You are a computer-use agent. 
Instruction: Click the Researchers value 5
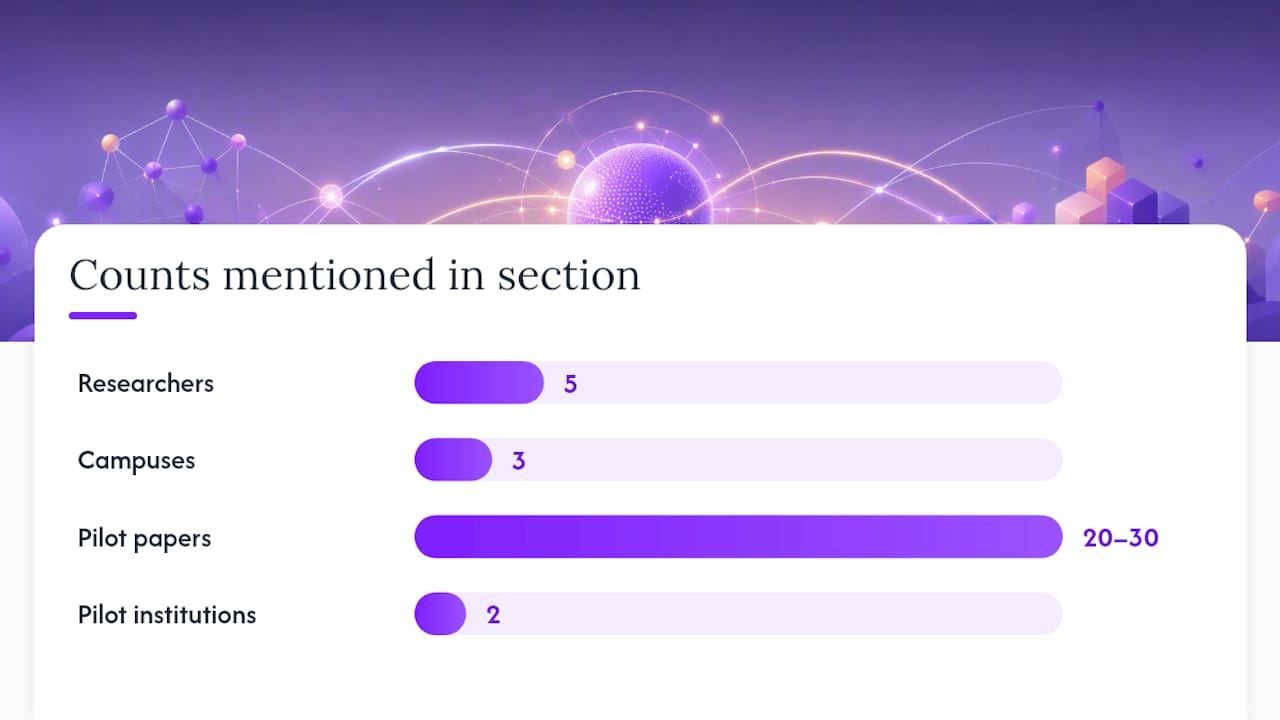click(x=570, y=384)
